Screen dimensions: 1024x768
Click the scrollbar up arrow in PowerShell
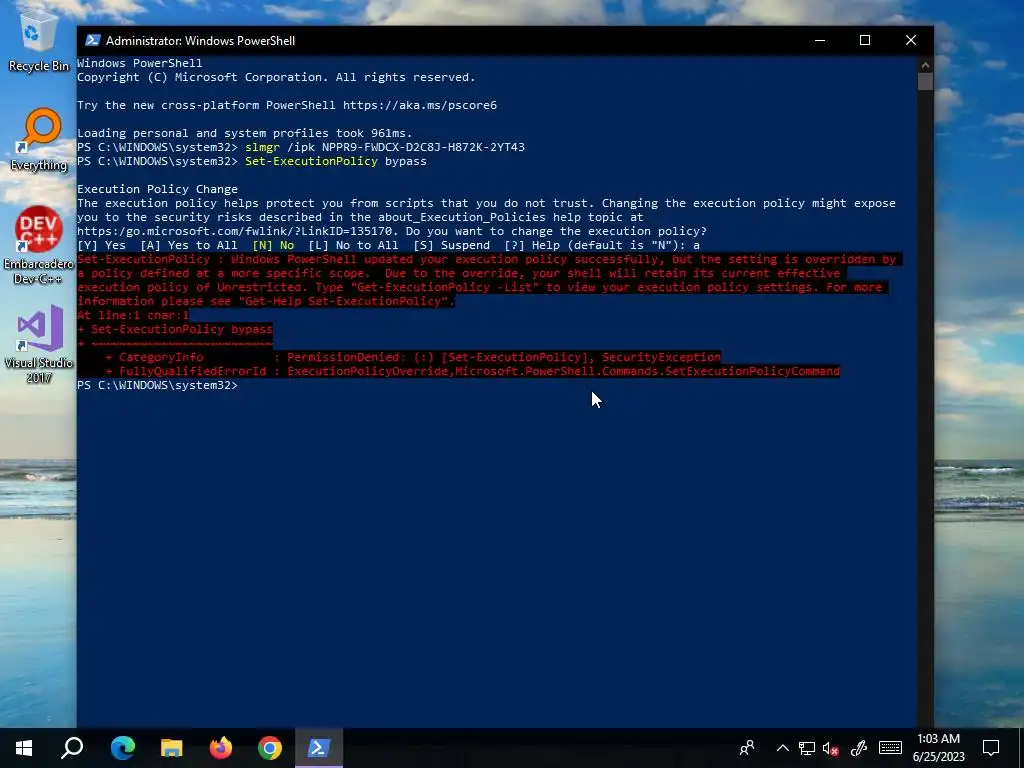(x=925, y=65)
